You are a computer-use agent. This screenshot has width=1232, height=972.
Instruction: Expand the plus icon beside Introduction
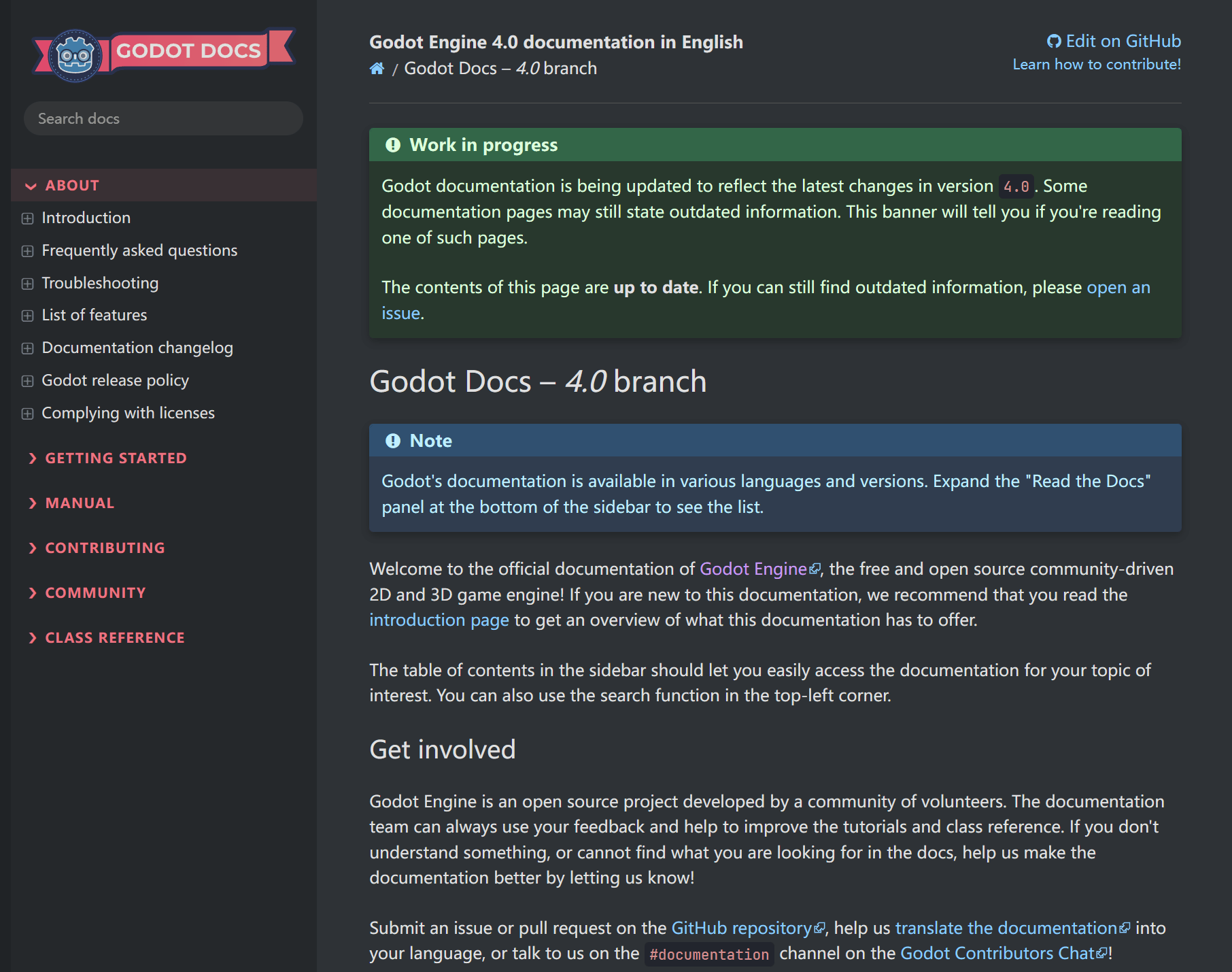click(x=27, y=218)
